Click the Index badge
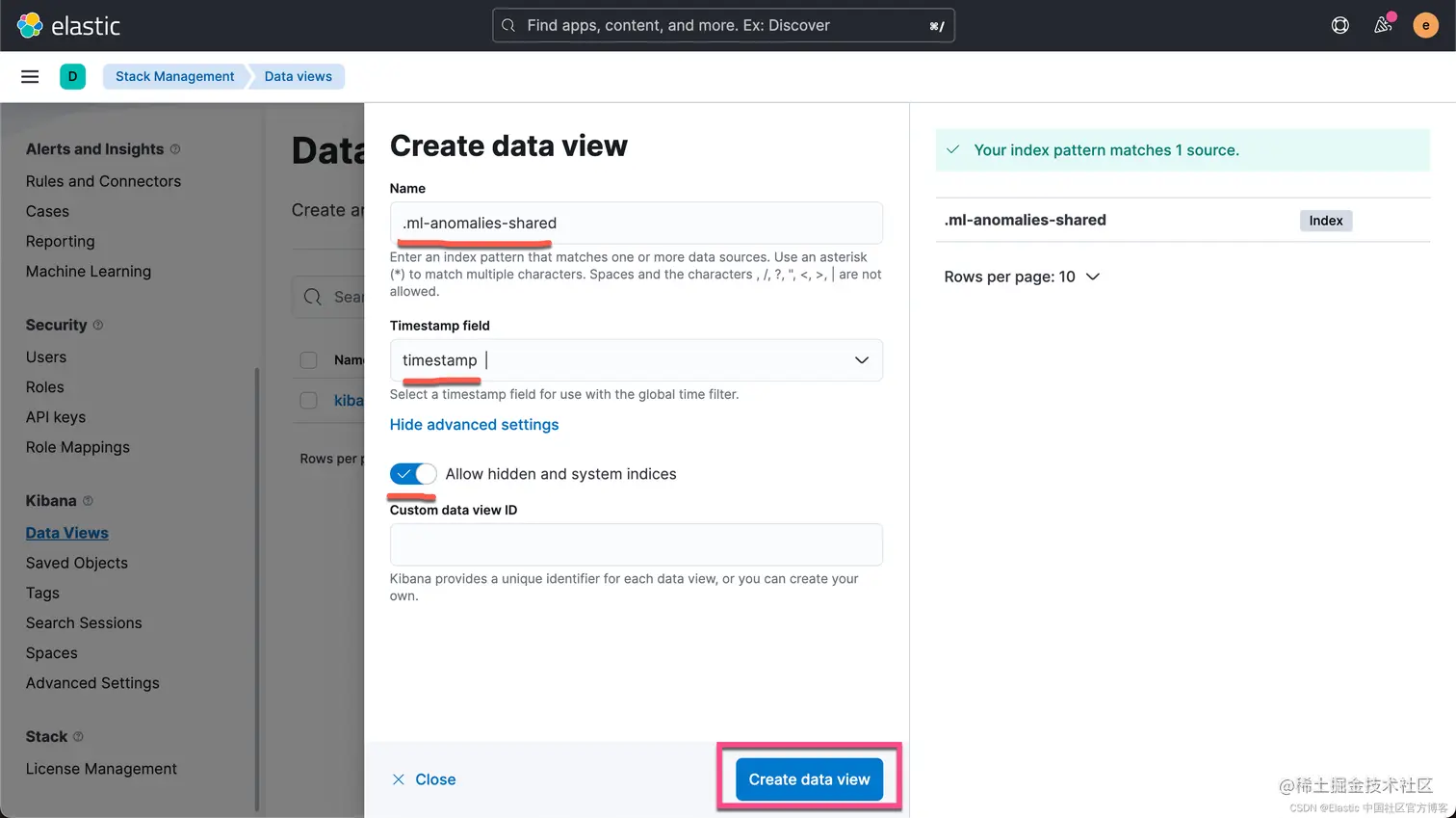1456x818 pixels. tap(1325, 221)
